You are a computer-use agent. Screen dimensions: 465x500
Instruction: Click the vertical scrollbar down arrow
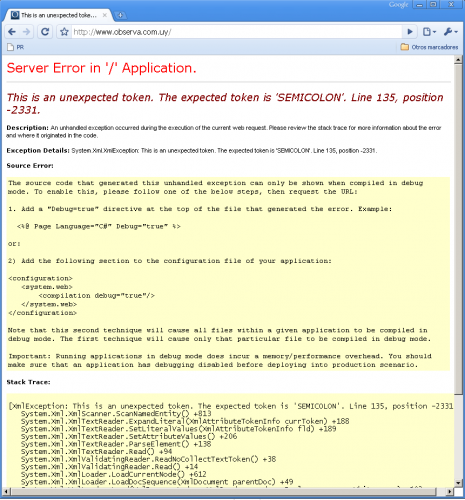pyautogui.click(x=458, y=483)
